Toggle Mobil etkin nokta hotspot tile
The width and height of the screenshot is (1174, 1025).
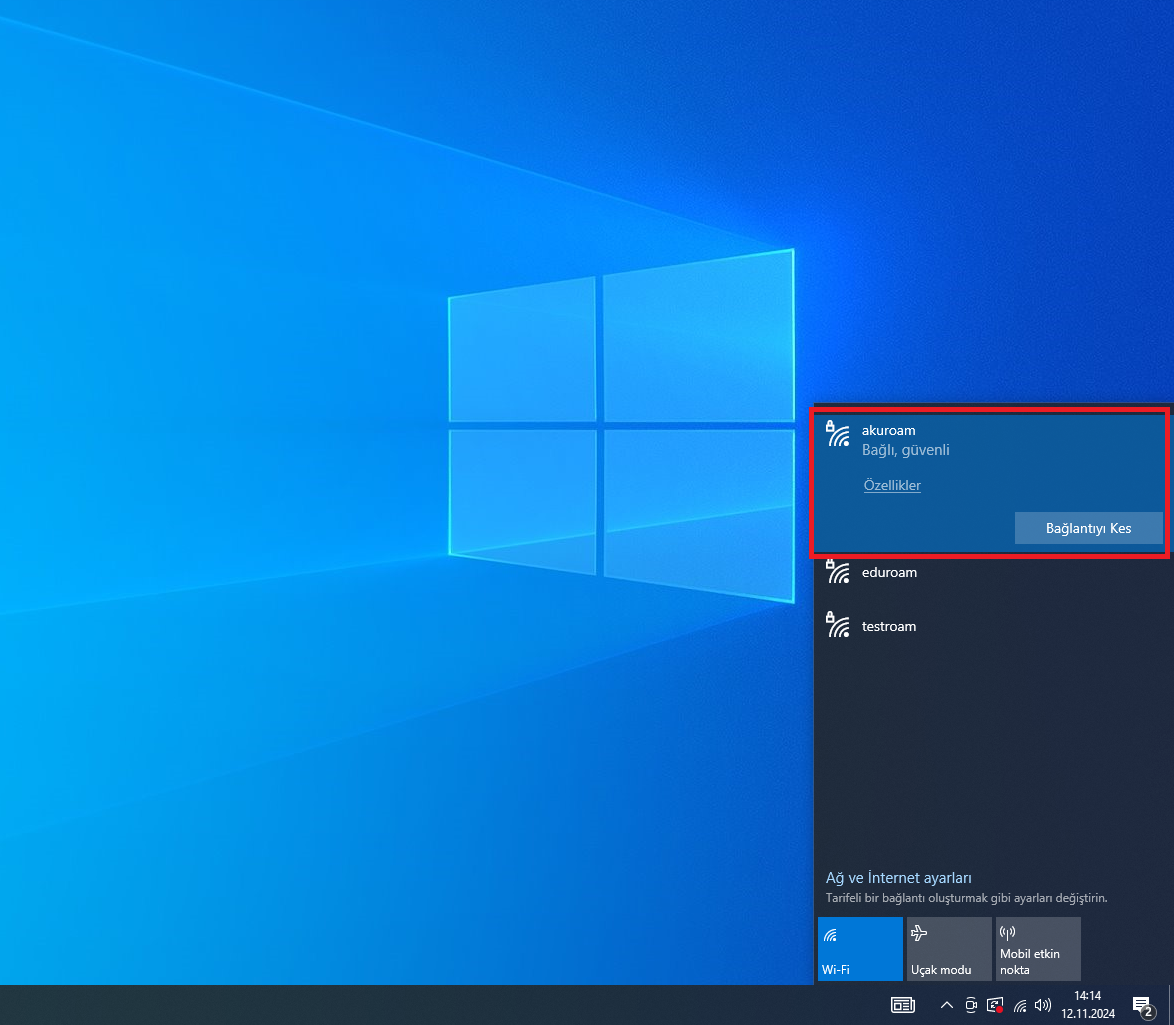click(1038, 949)
